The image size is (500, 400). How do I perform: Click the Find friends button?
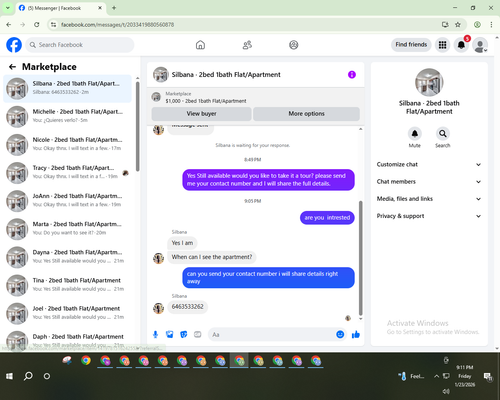point(411,45)
